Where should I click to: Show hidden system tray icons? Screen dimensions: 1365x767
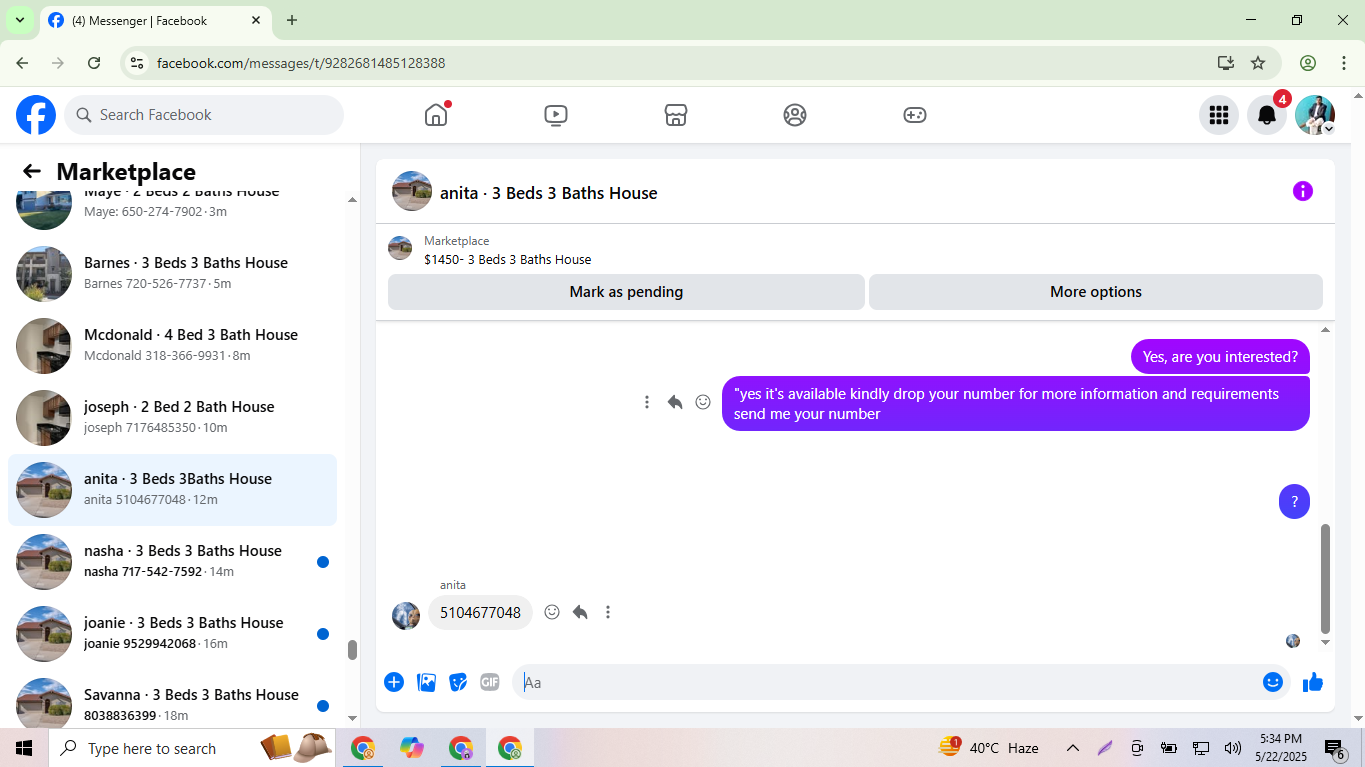coord(1072,748)
